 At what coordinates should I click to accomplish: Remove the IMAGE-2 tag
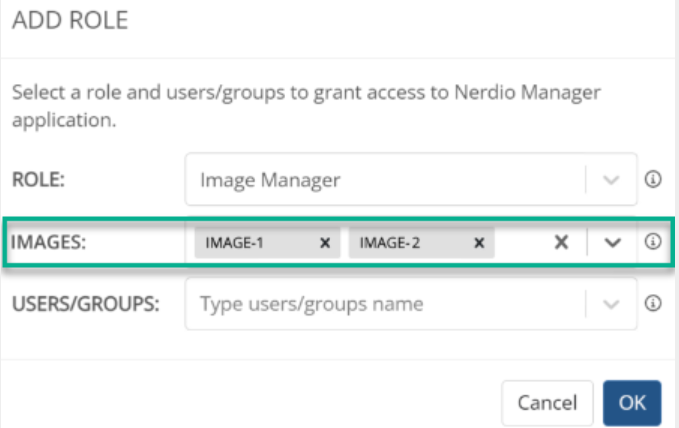coord(478,242)
